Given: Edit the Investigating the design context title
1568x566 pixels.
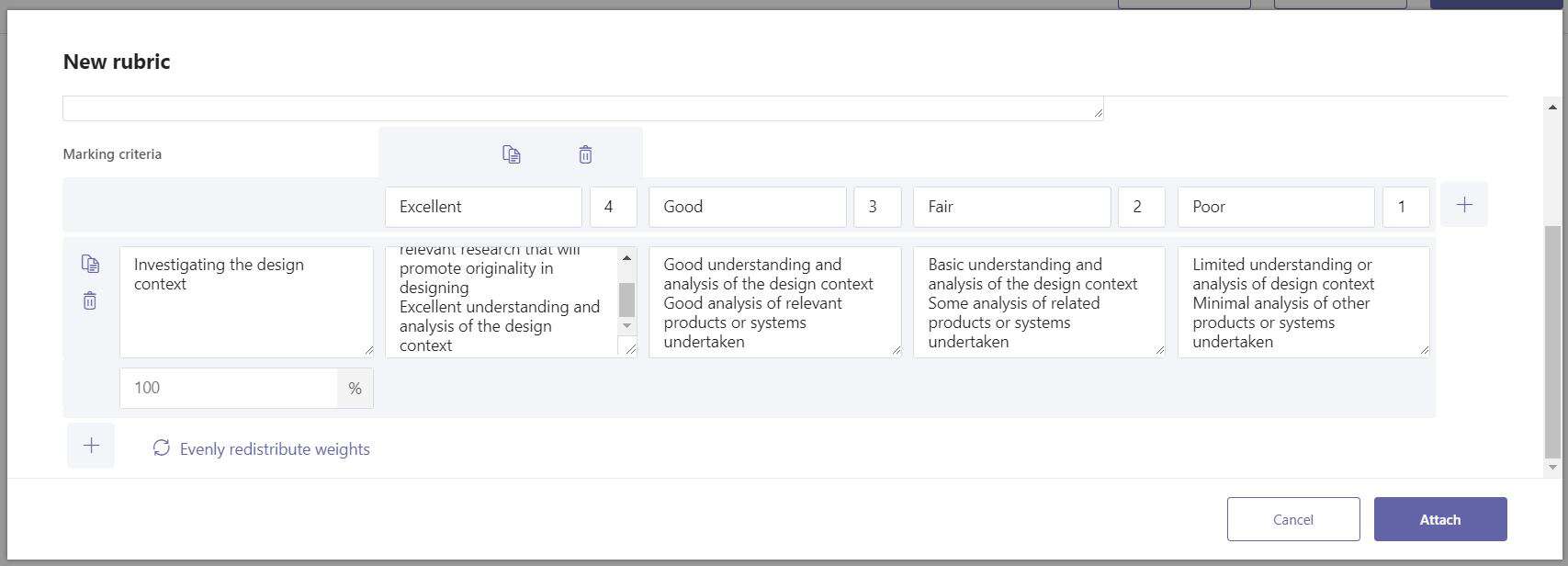Looking at the screenshot, I should (246, 301).
